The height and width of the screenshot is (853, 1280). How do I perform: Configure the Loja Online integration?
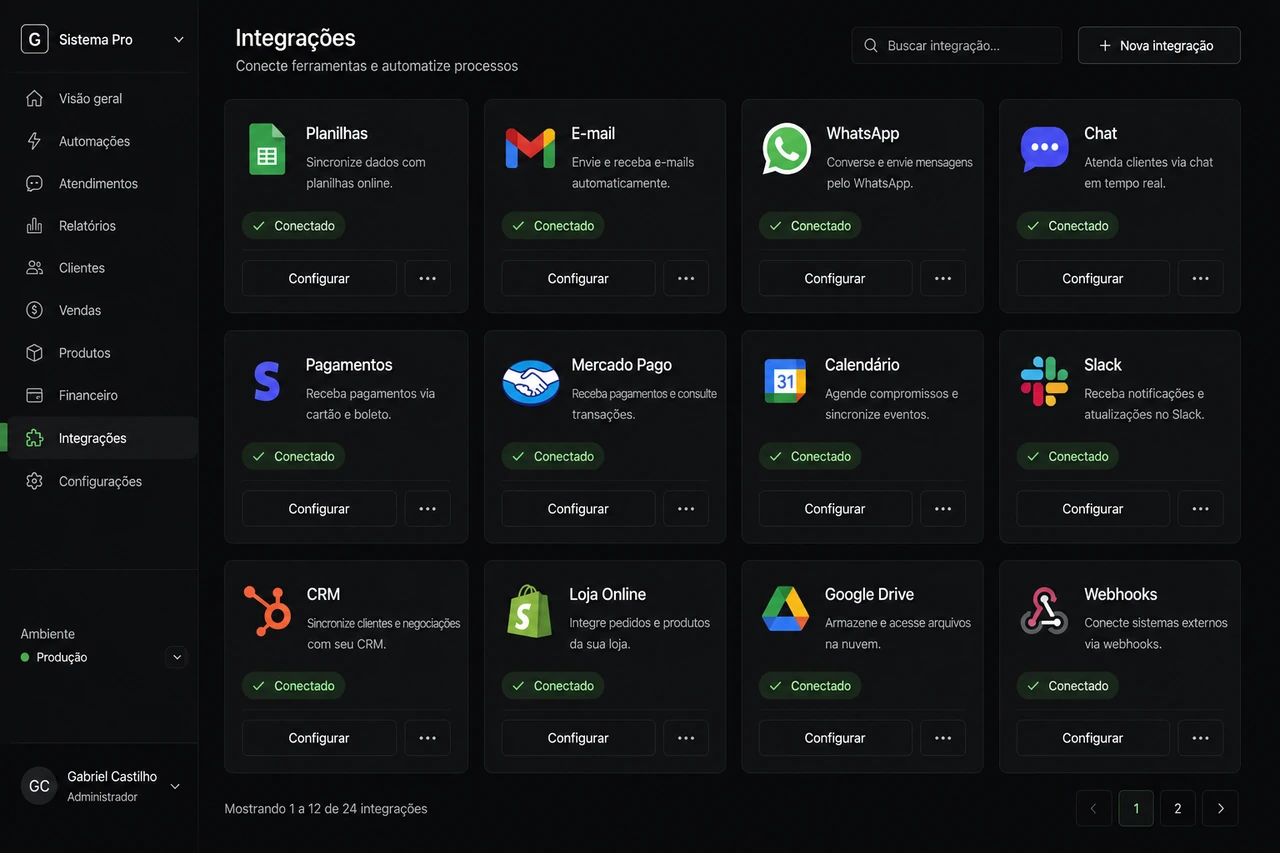click(578, 738)
